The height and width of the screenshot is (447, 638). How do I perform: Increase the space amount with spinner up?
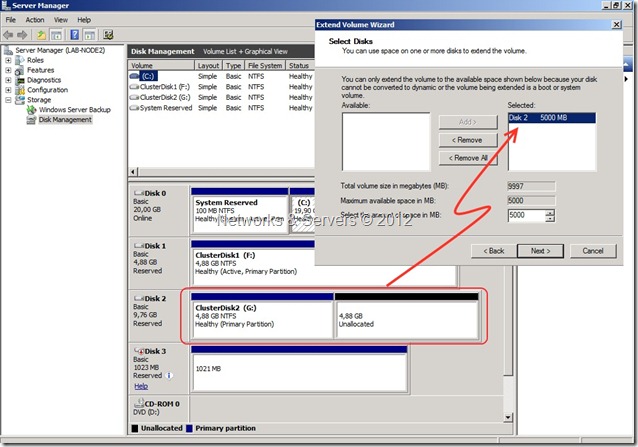click(x=550, y=212)
